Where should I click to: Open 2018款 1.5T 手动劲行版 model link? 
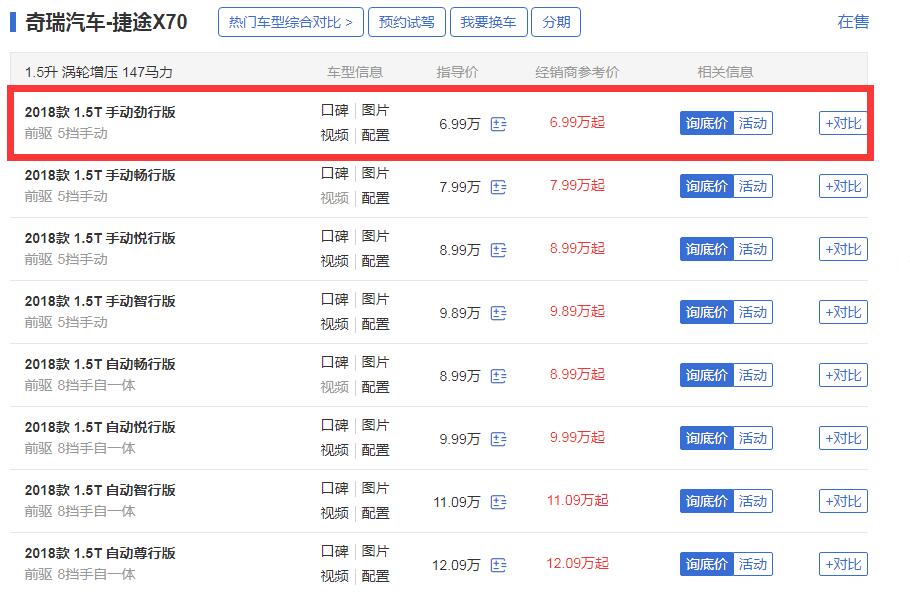point(100,112)
